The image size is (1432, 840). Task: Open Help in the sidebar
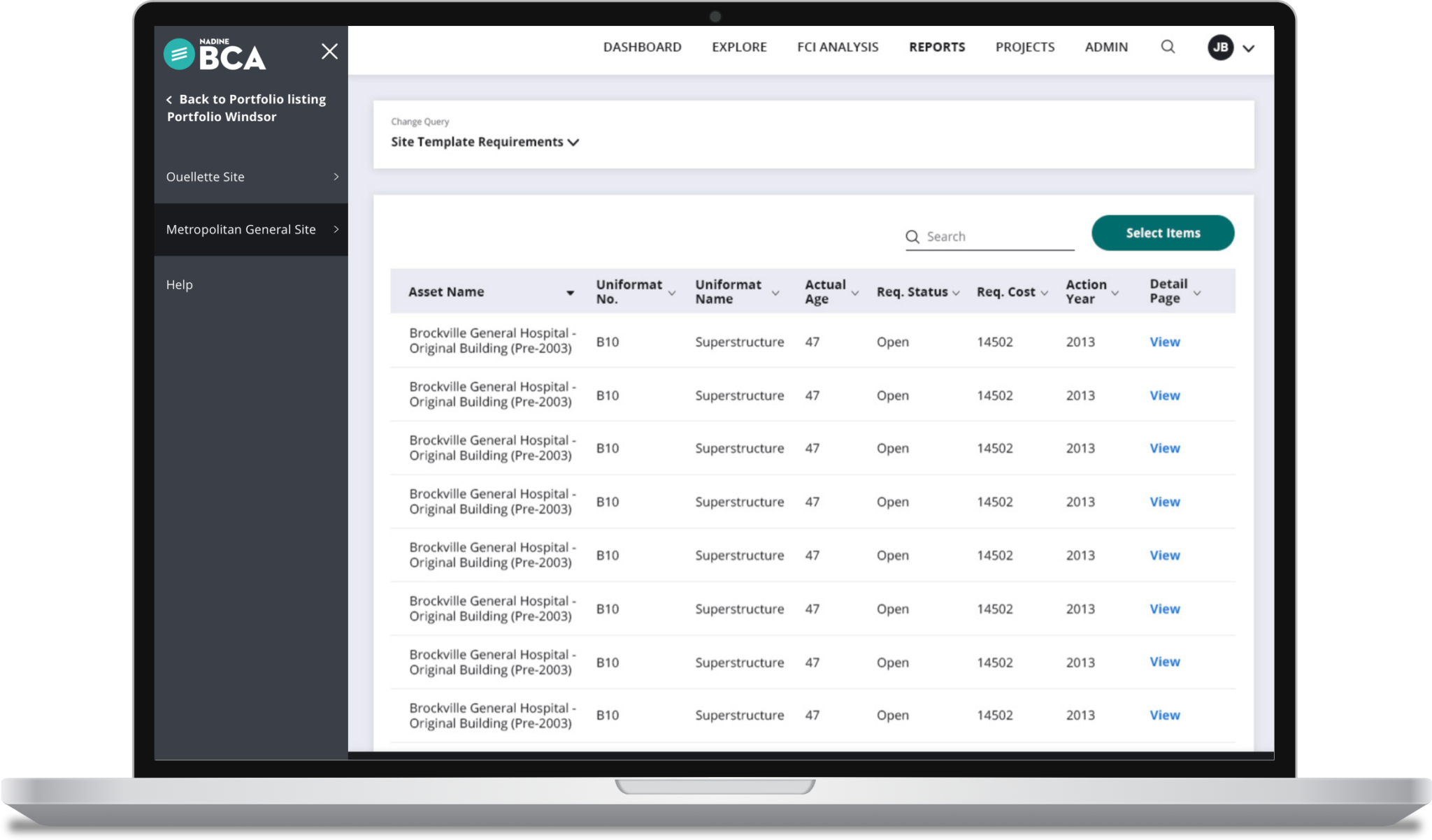pos(180,284)
